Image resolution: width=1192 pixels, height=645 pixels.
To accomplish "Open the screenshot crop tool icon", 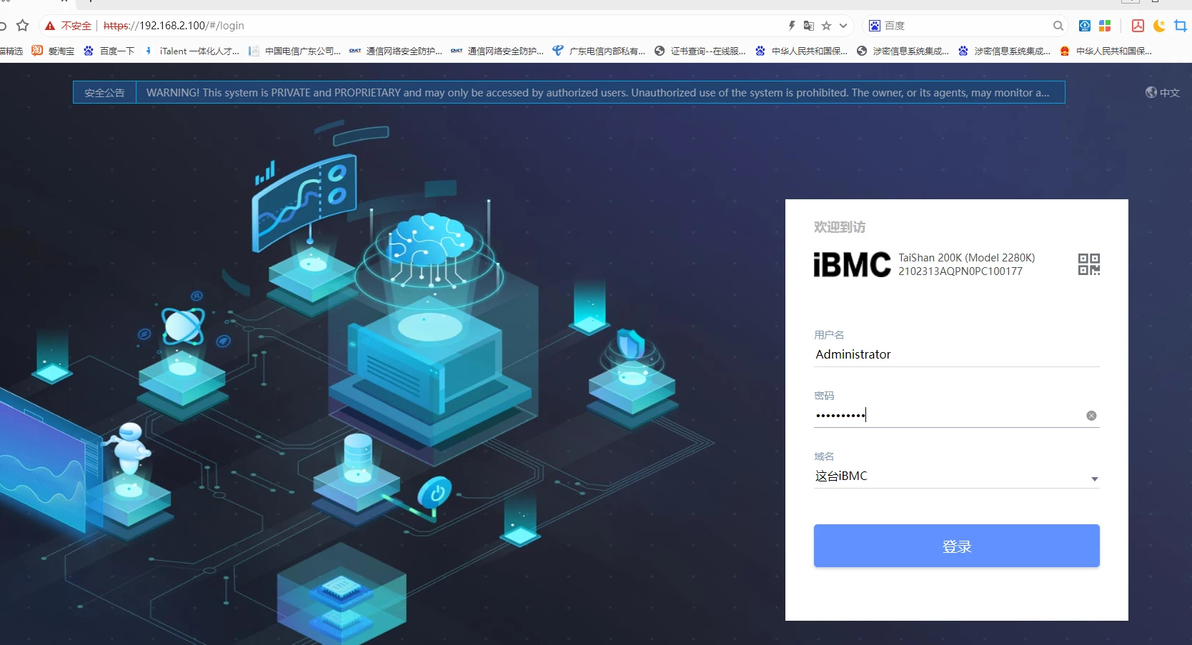I will [1181, 26].
